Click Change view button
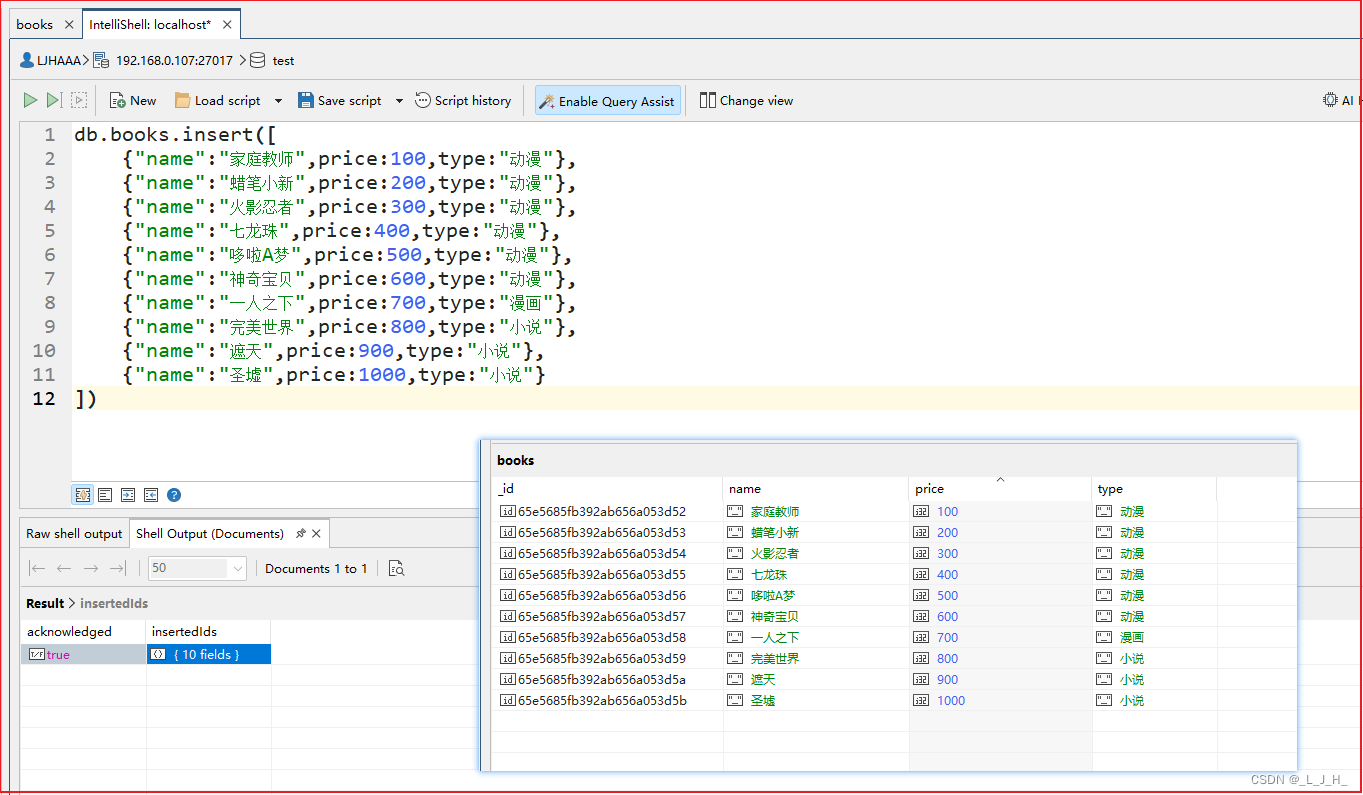Viewport: 1363px width, 795px height. 746,100
